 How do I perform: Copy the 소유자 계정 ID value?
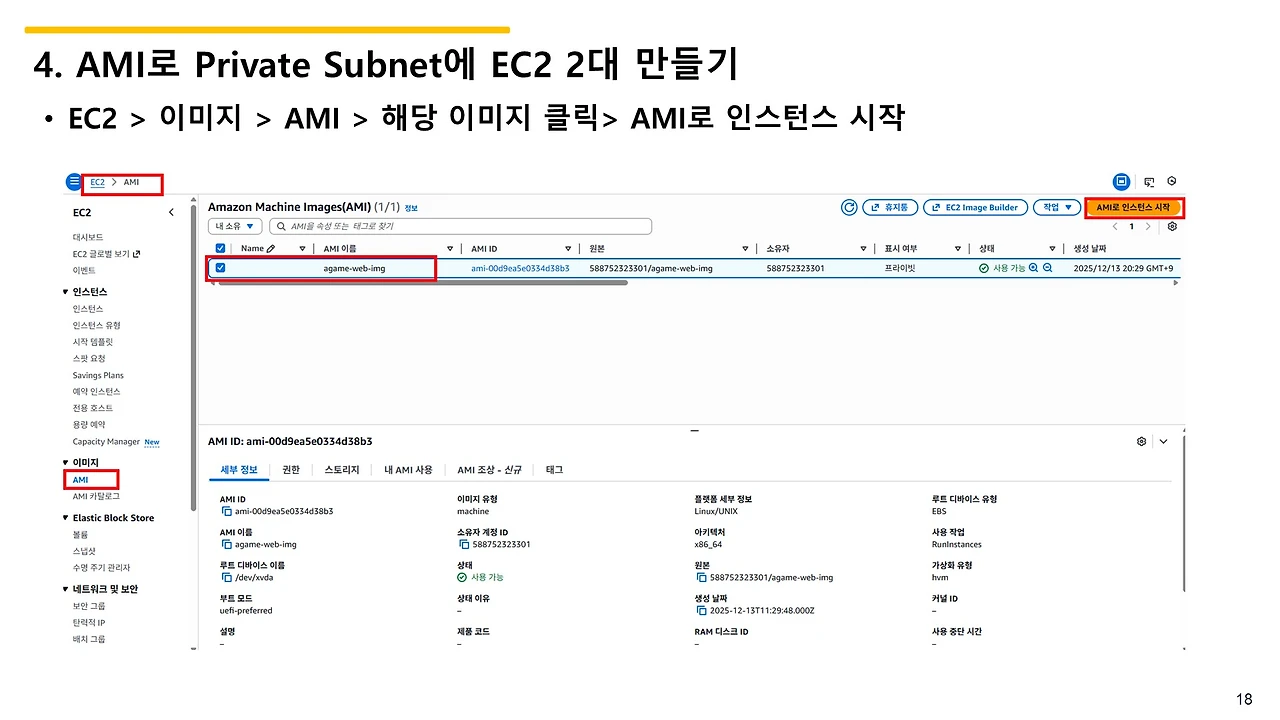463,544
